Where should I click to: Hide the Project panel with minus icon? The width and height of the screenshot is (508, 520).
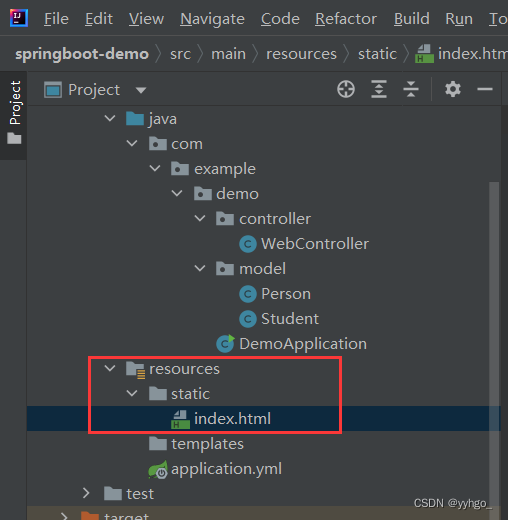point(485,89)
